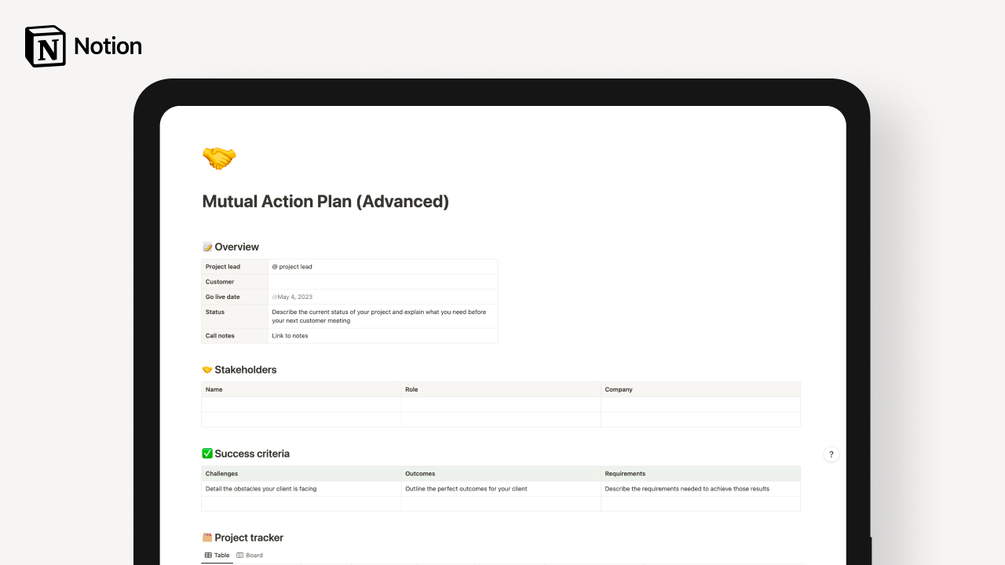Click the Name column header
Screen dimensions: 1005x565
tap(301, 389)
